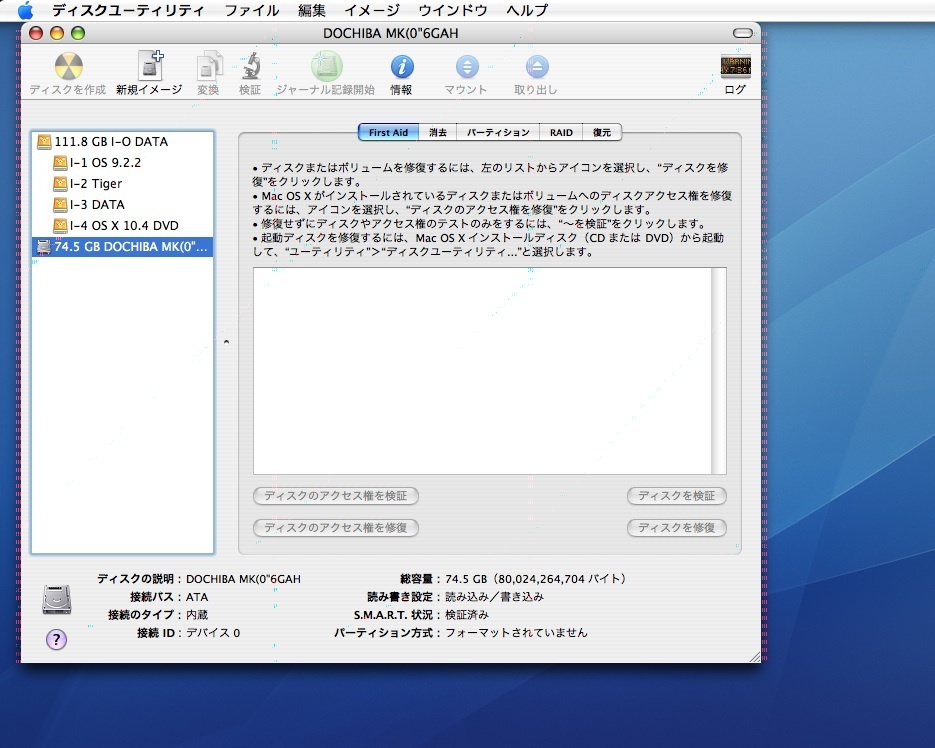Switch to the 消去 tab
The width and height of the screenshot is (935, 748).
tap(438, 132)
